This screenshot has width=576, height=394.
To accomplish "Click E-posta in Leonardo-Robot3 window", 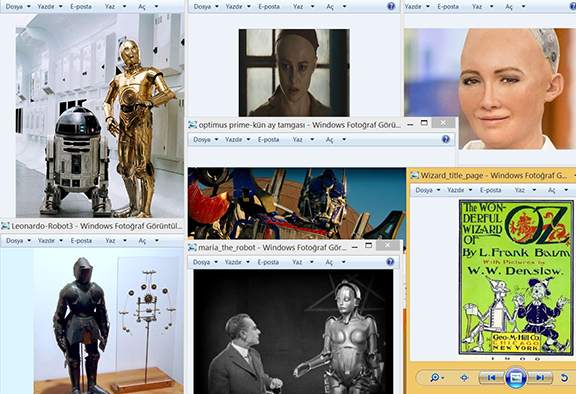I will tap(81, 241).
